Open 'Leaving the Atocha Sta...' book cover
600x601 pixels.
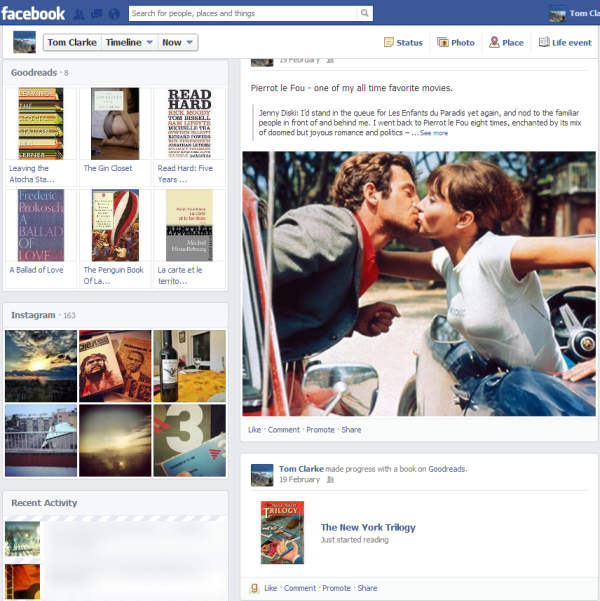tap(41, 123)
